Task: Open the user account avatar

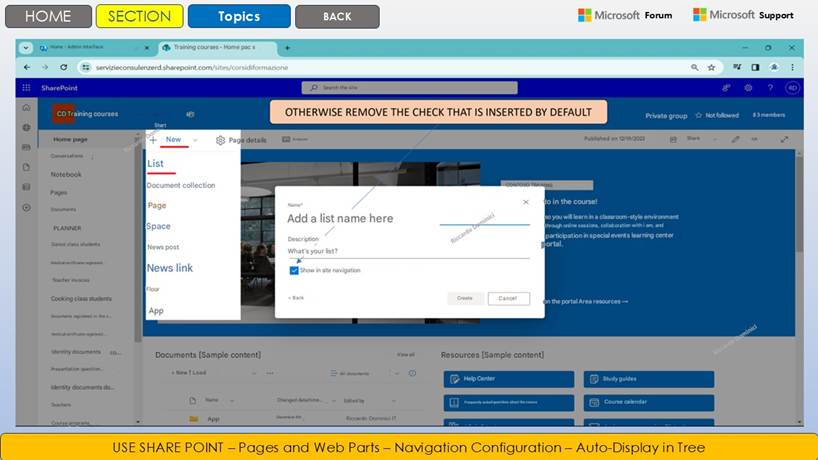Action: click(x=792, y=88)
